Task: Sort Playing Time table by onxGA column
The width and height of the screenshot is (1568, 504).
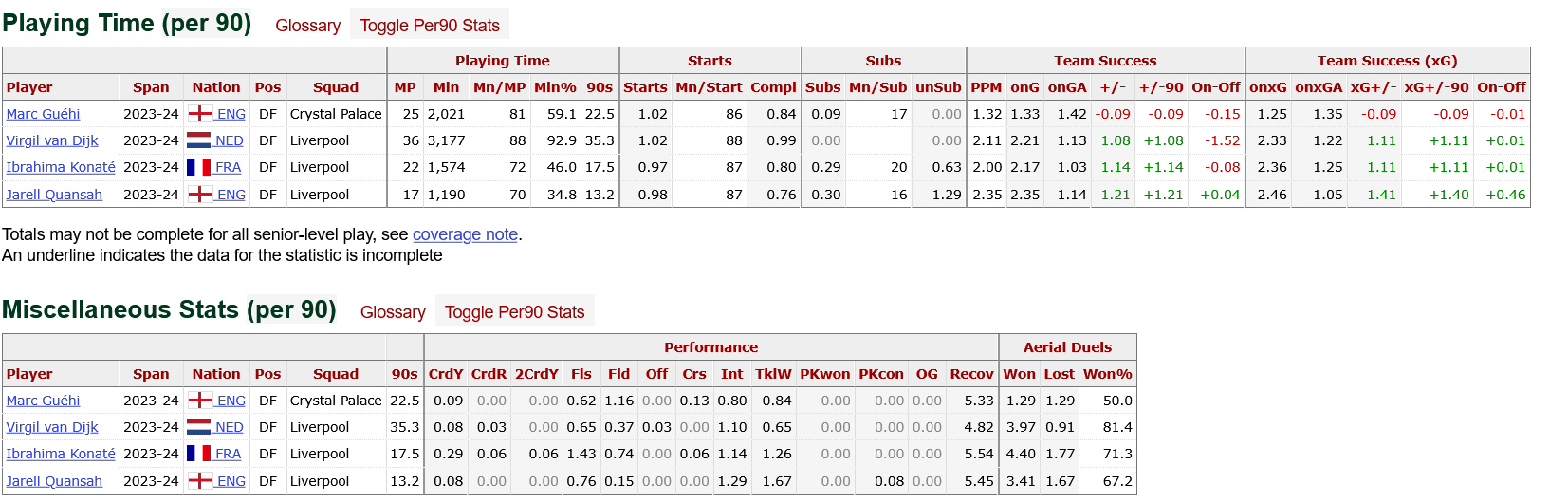Action: [x=1319, y=87]
